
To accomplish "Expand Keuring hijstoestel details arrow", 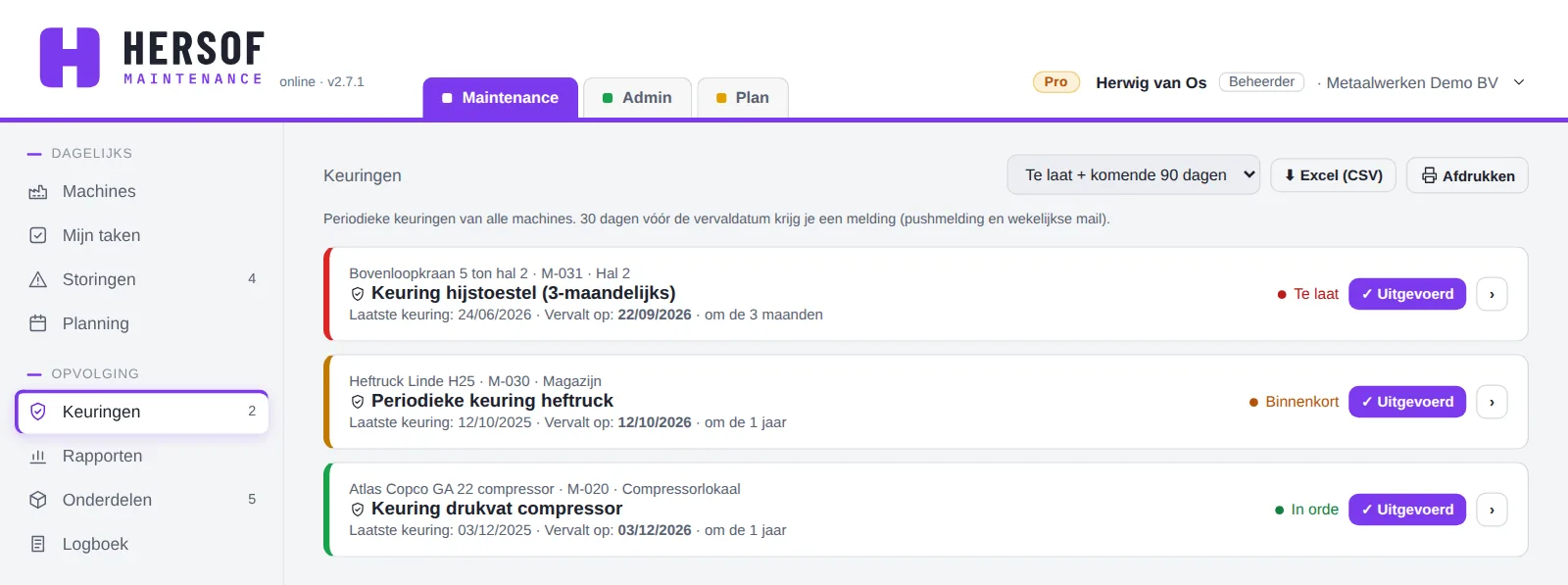I will click(x=1492, y=294).
